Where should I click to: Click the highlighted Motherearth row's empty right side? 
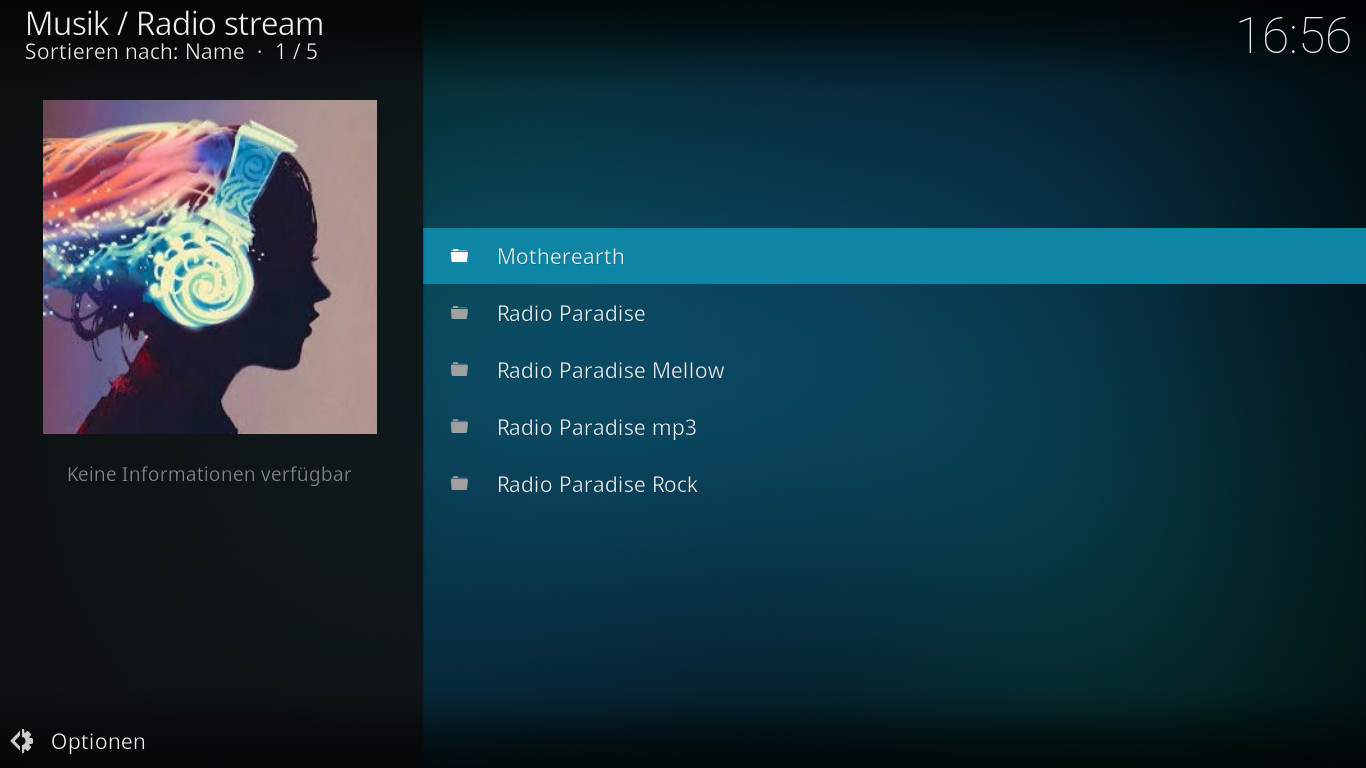(x=1000, y=256)
